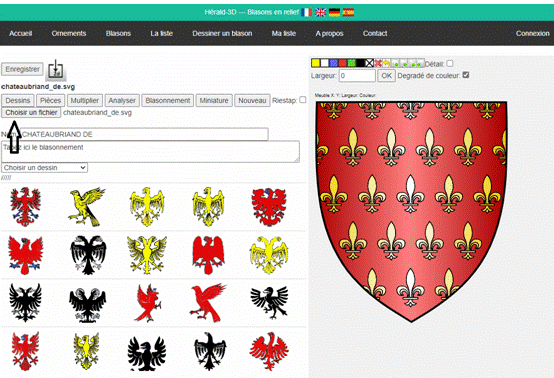Choose the yellow color swatch
554x378 pixels.
pyautogui.click(x=316, y=63)
